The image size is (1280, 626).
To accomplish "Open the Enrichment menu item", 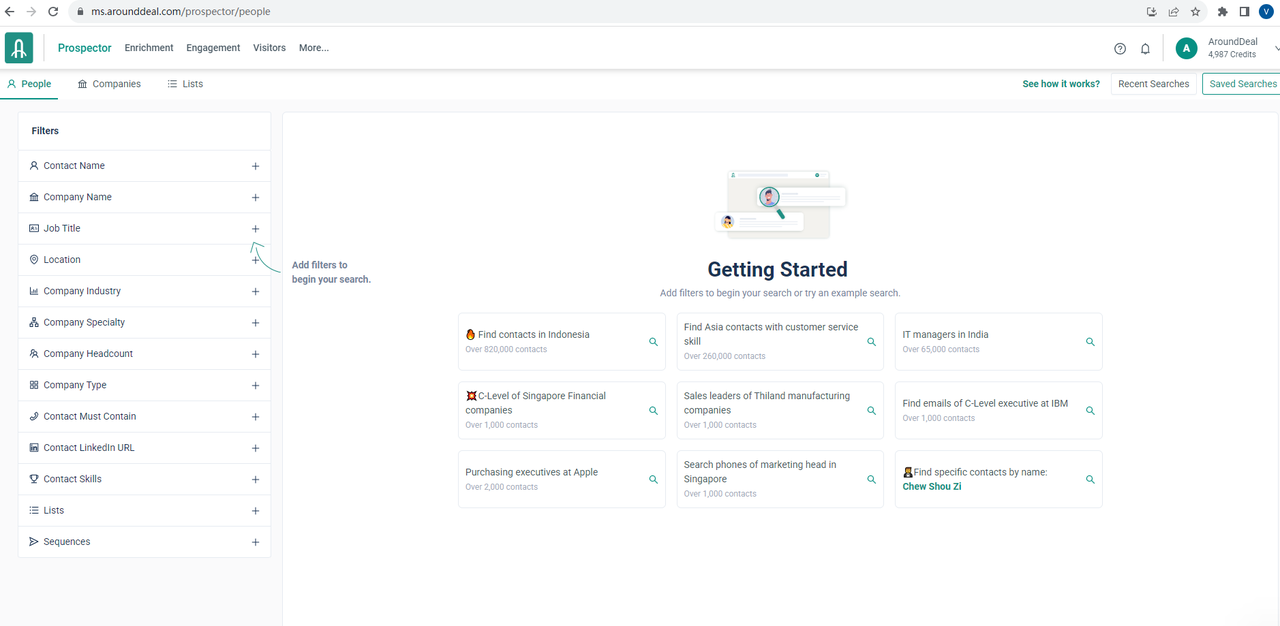I will 149,48.
